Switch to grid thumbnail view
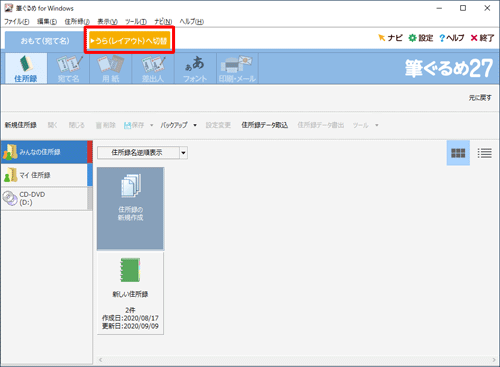Viewport: 500px width, 367px height. click(x=458, y=153)
